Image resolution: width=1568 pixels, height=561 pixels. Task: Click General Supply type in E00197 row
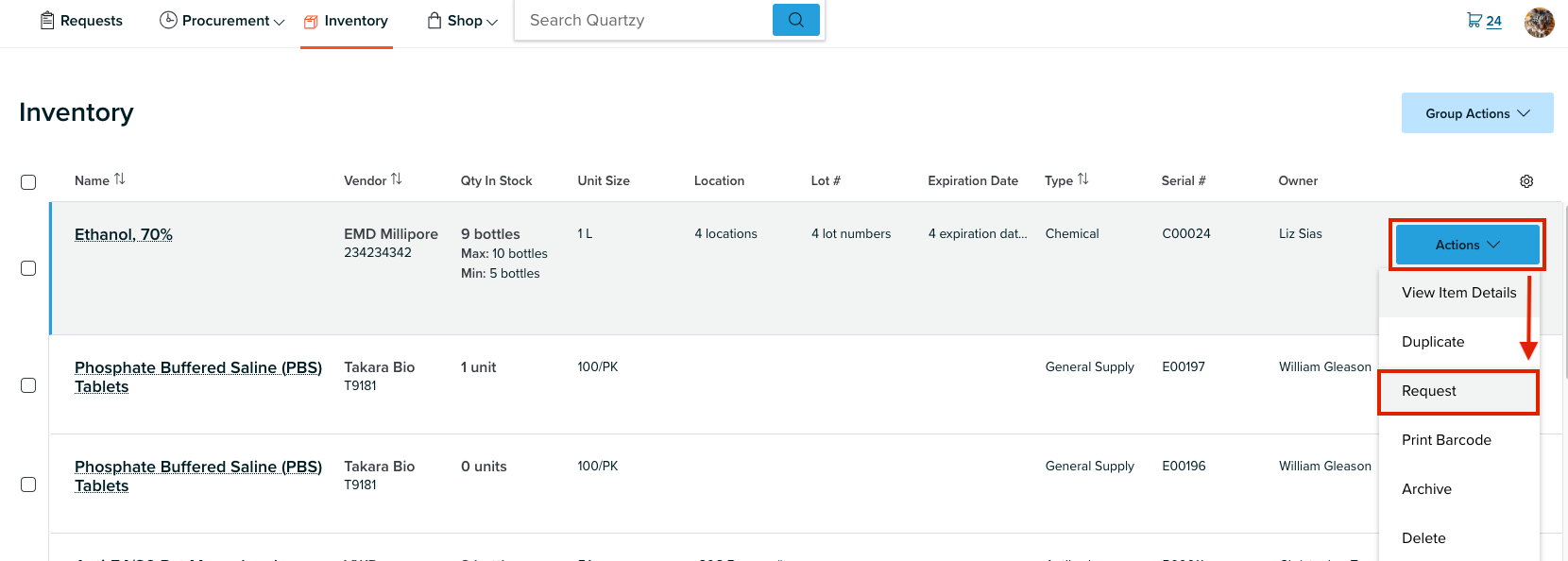tap(1090, 366)
